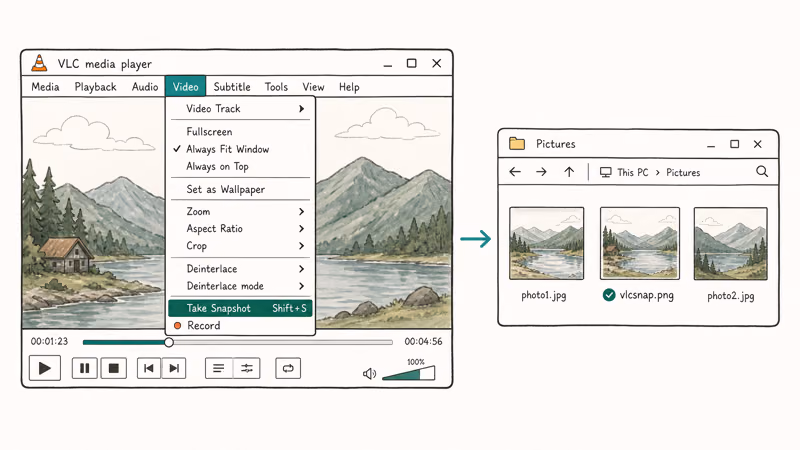Click This PC in the breadcrumb path
The width and height of the screenshot is (800, 450).
click(633, 172)
